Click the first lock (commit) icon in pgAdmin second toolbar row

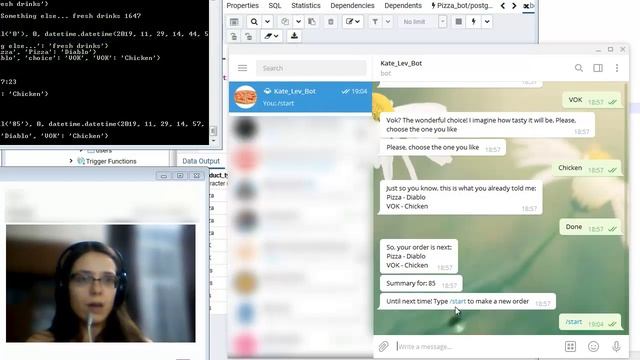234,36
